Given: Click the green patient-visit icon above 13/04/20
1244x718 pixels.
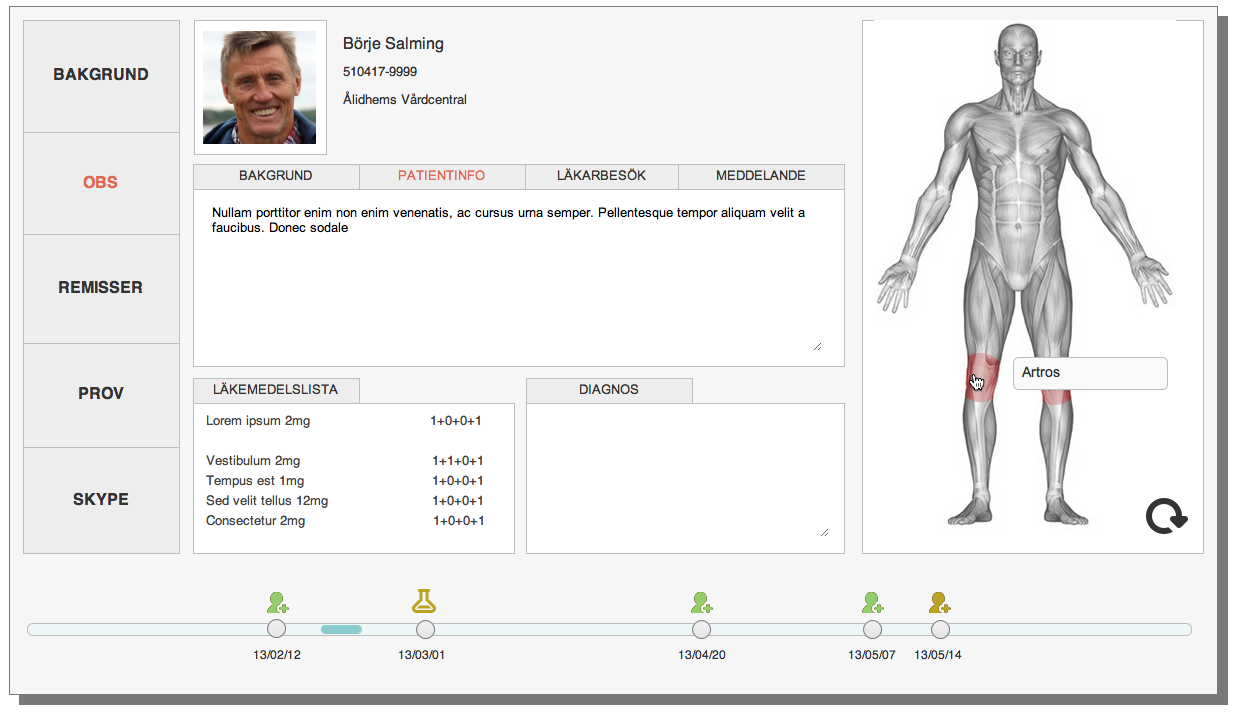Looking at the screenshot, I should click(x=702, y=603).
